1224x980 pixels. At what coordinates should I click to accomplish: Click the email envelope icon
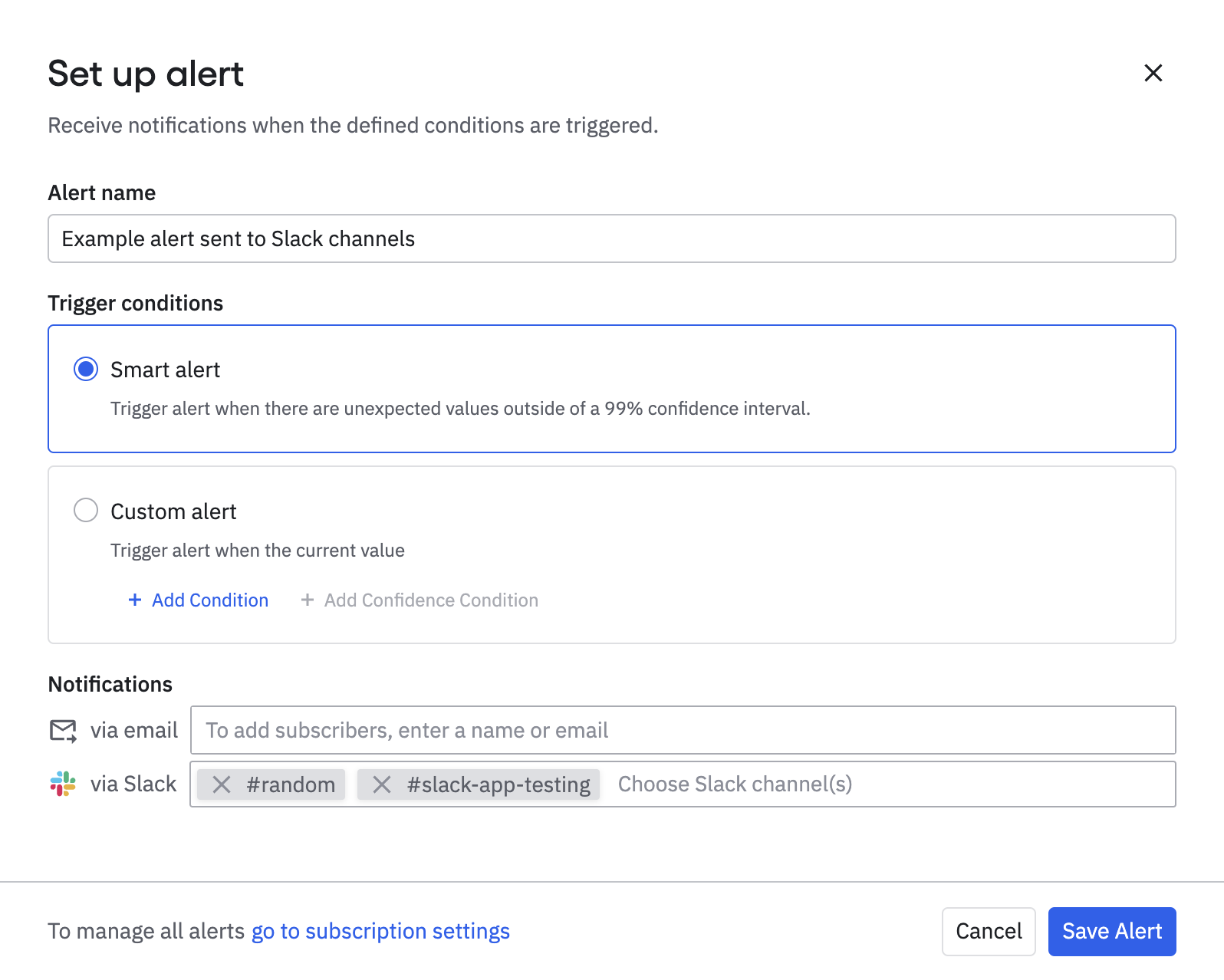pos(63,731)
